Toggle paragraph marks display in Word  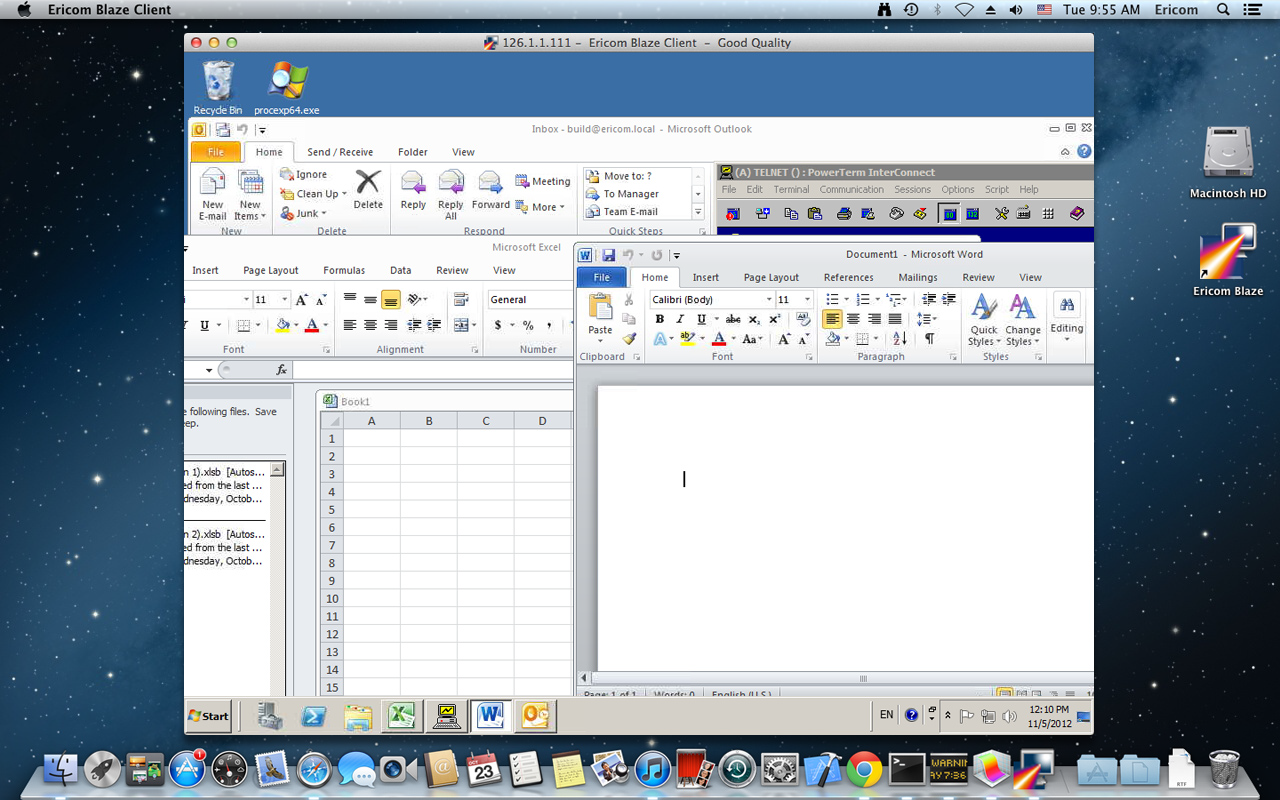(x=930, y=337)
